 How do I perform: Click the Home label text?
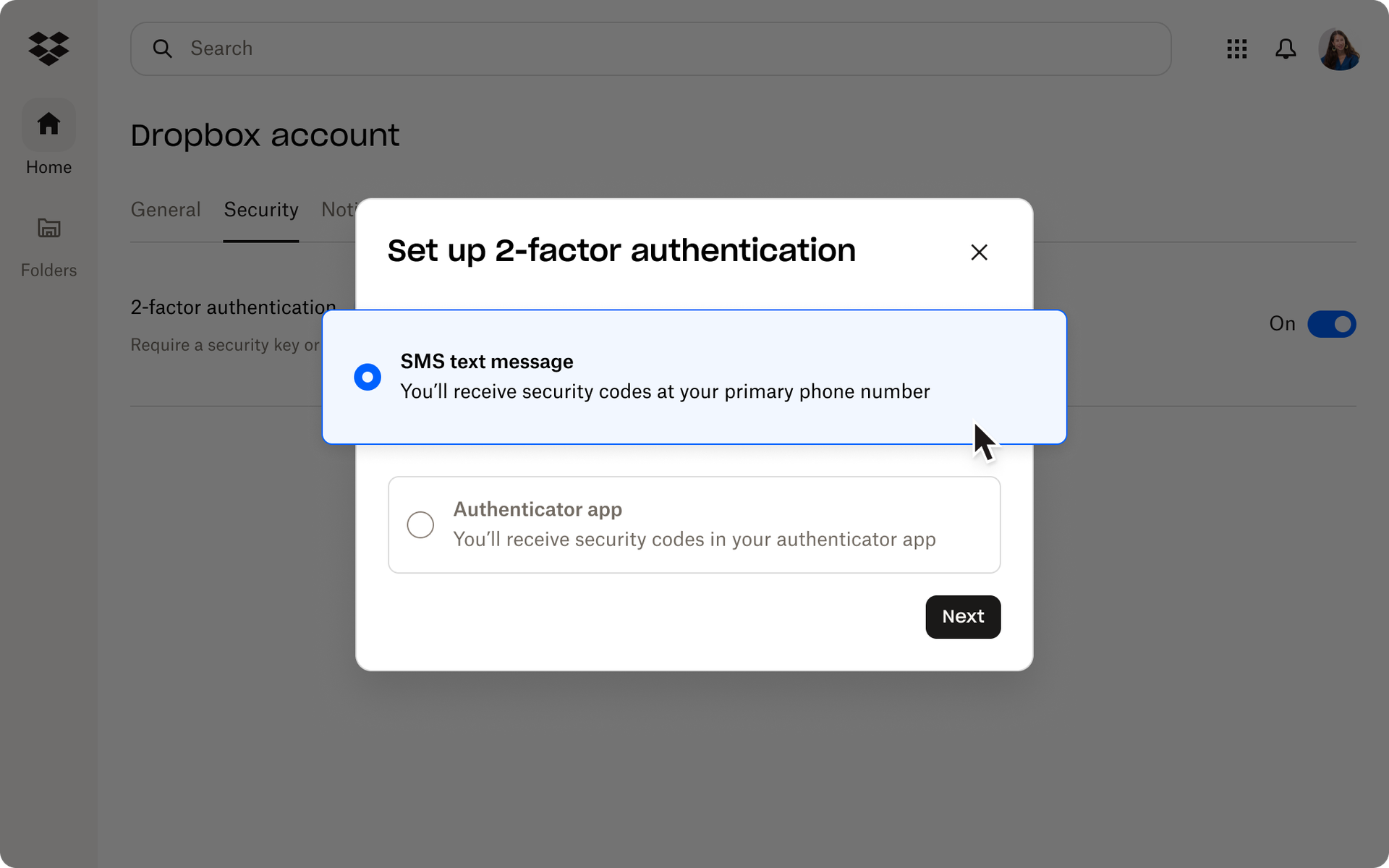[x=48, y=167]
